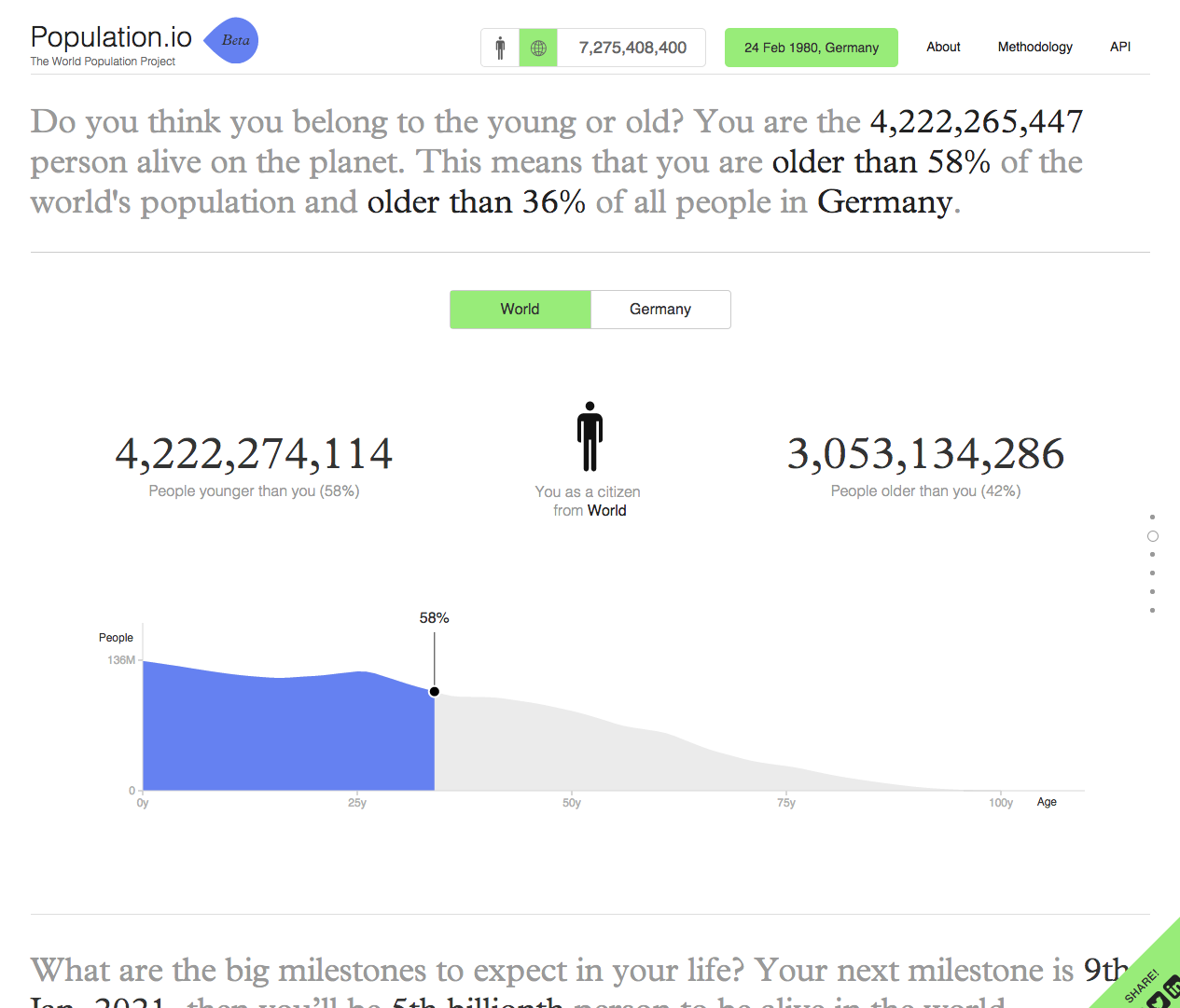Screen dimensions: 1180x1008
Task: Click the Population.io logo
Action: [111, 38]
